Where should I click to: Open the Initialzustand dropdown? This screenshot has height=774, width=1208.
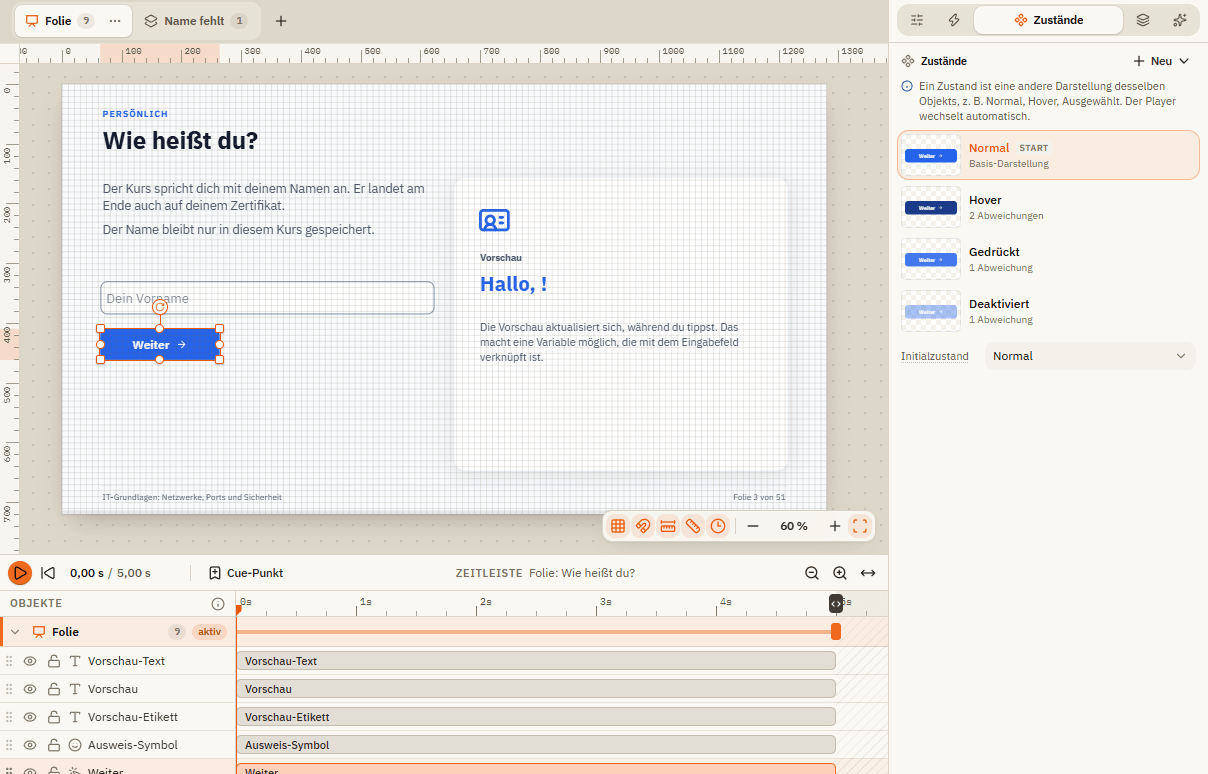point(1090,356)
